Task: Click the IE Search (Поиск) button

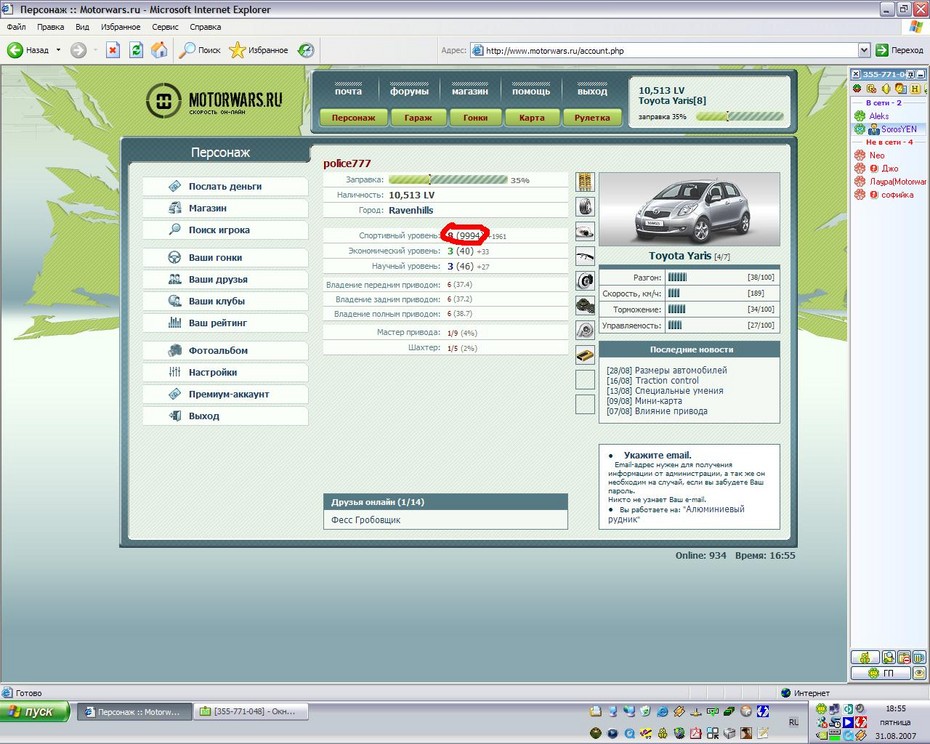Action: [200, 50]
